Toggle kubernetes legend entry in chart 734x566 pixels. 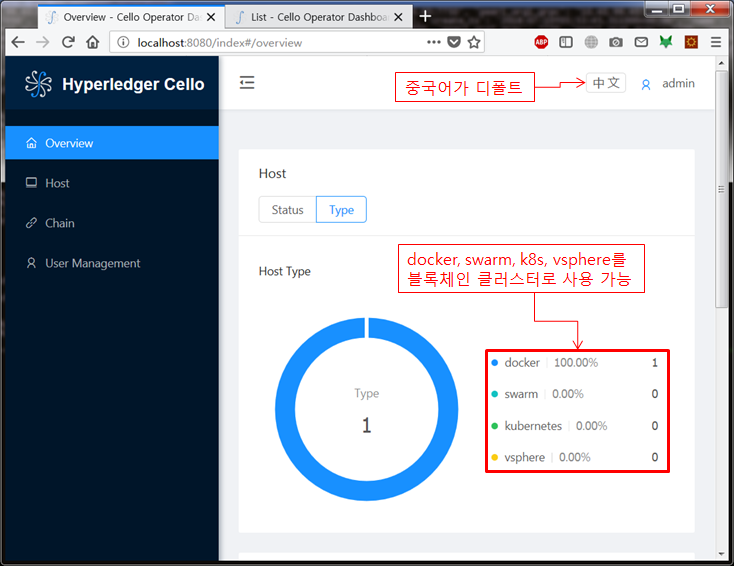point(574,426)
